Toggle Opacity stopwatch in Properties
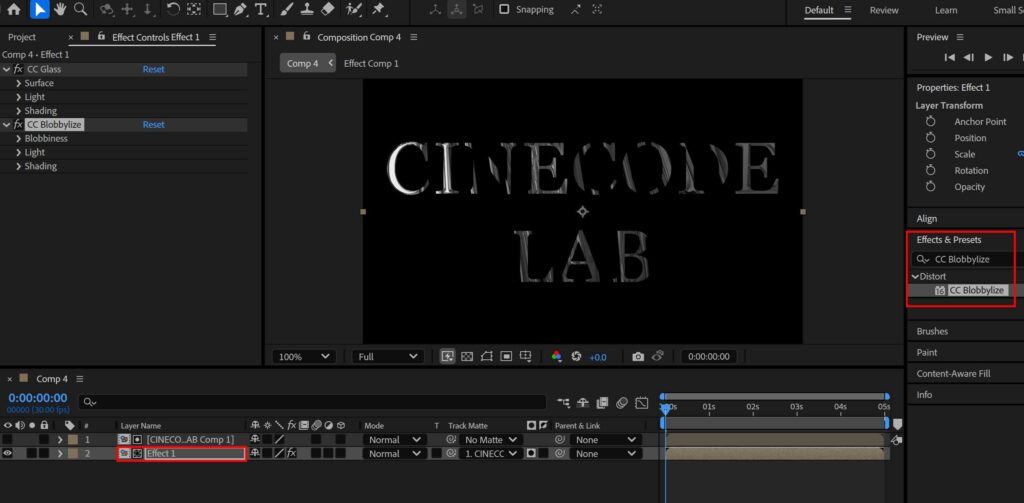 coord(931,187)
